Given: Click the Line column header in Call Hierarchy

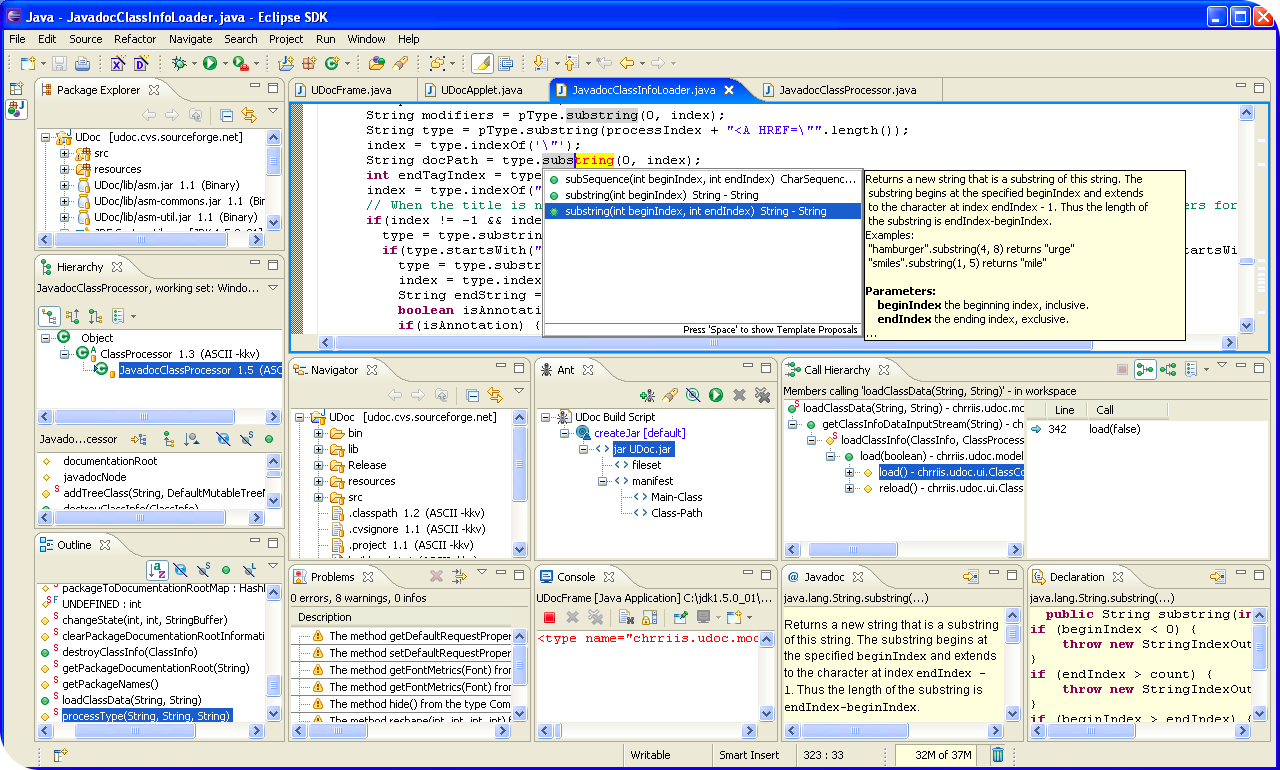Looking at the screenshot, I should (1065, 410).
